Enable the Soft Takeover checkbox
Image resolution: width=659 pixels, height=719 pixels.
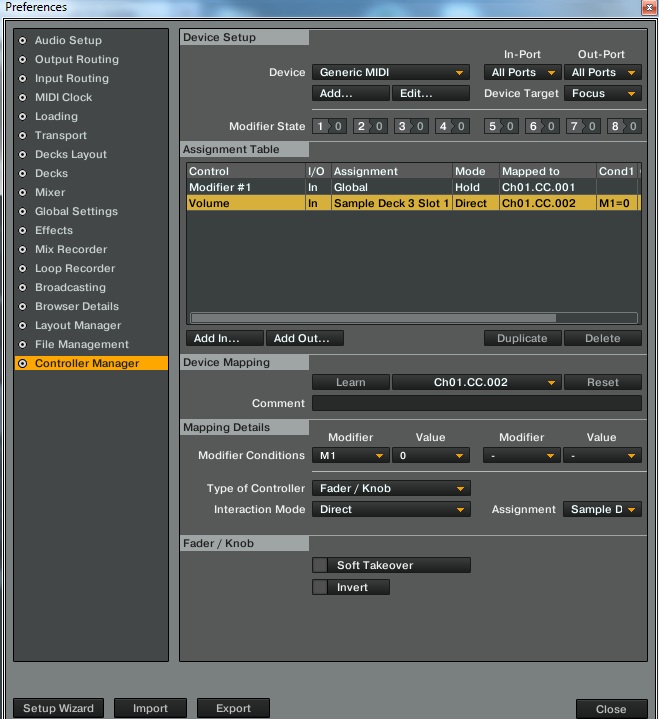coord(320,565)
